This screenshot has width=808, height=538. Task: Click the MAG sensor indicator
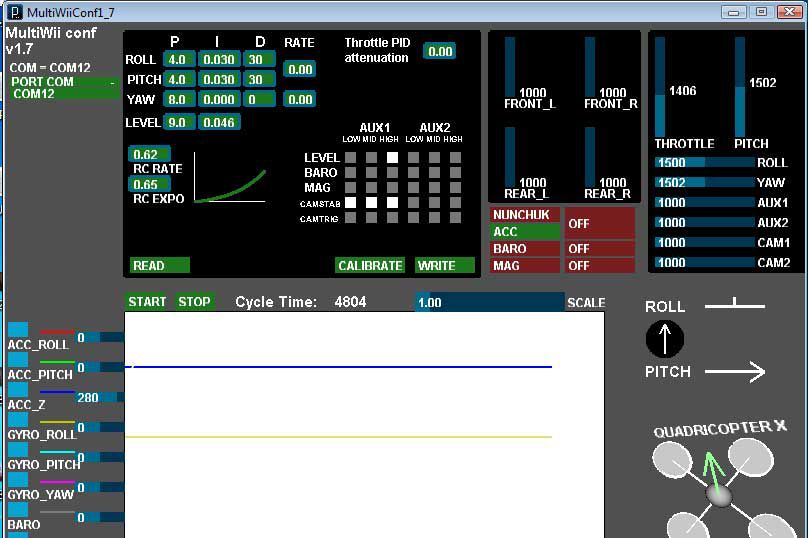pyautogui.click(x=525, y=266)
